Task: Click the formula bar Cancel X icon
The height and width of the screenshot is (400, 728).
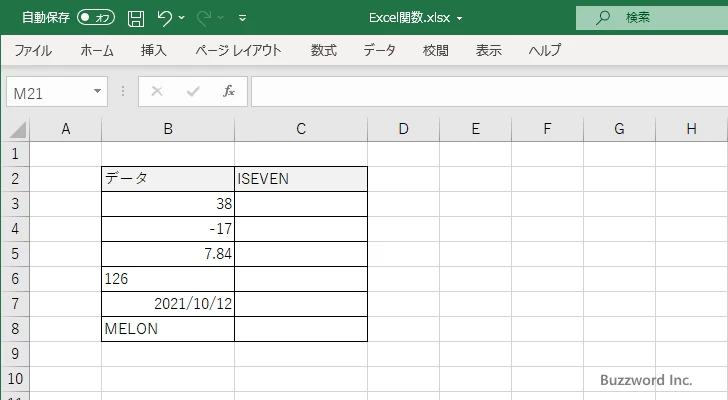Action: (157, 91)
